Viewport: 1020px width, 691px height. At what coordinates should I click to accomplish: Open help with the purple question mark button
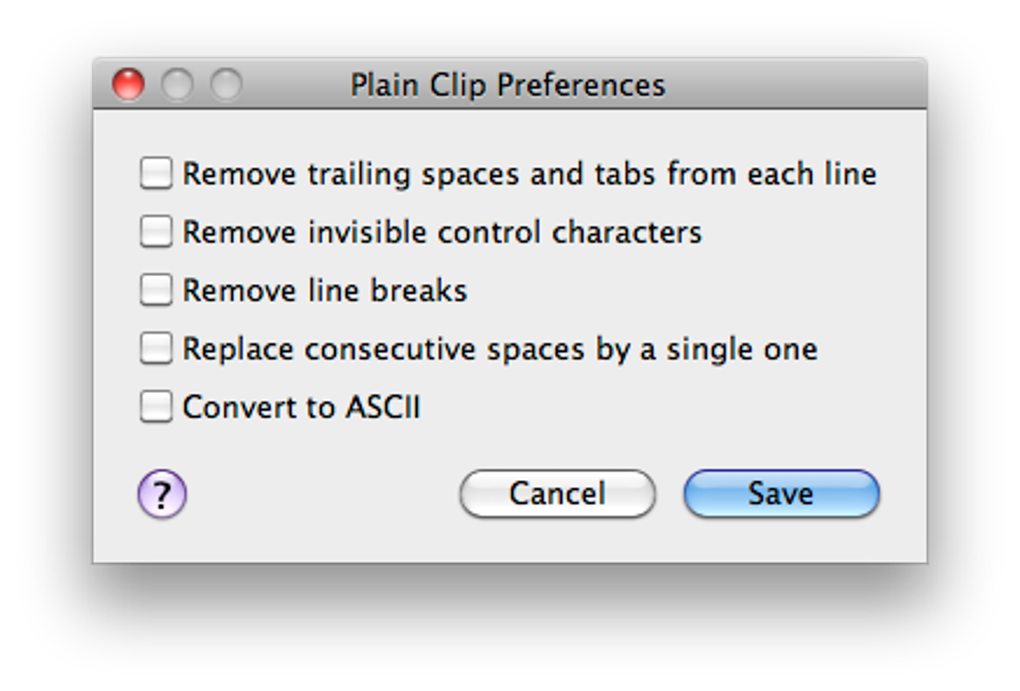[x=162, y=494]
